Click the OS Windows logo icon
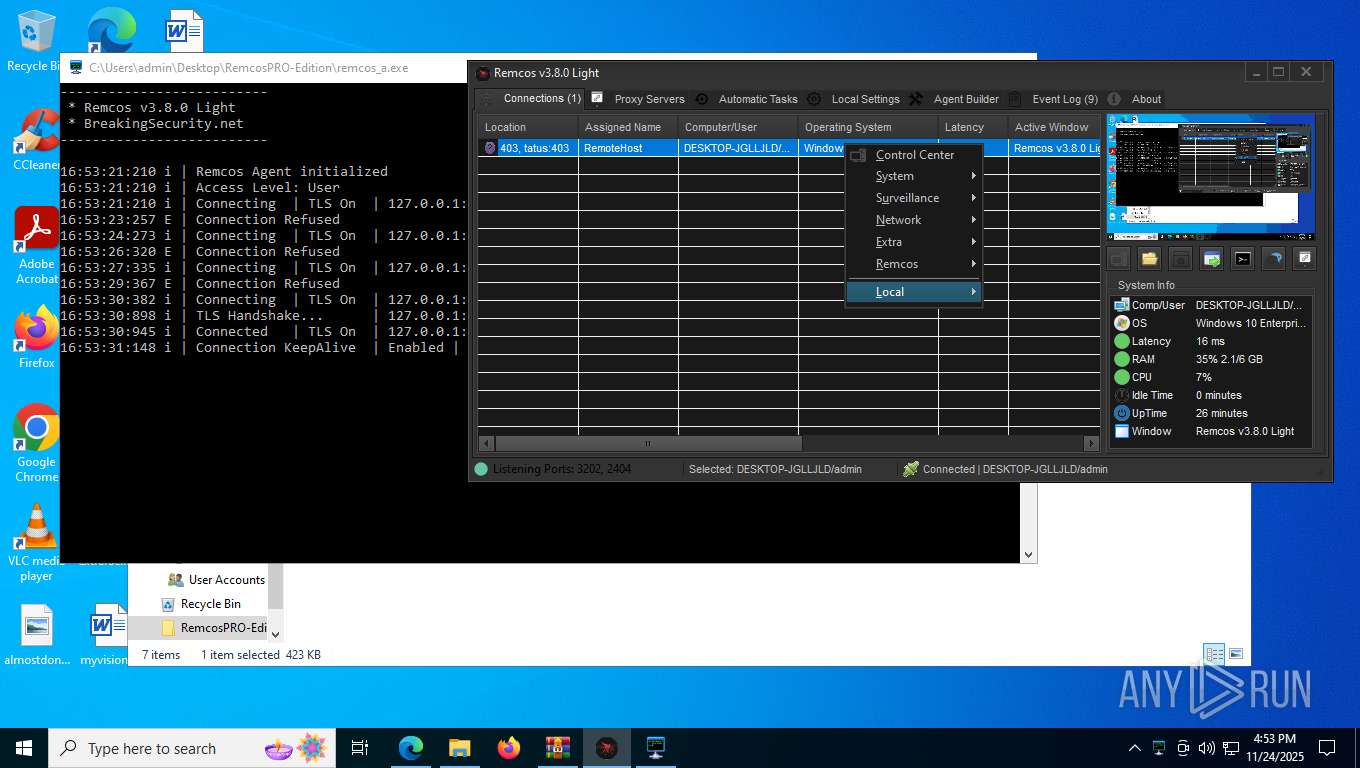The image size is (1360, 768). [1122, 323]
